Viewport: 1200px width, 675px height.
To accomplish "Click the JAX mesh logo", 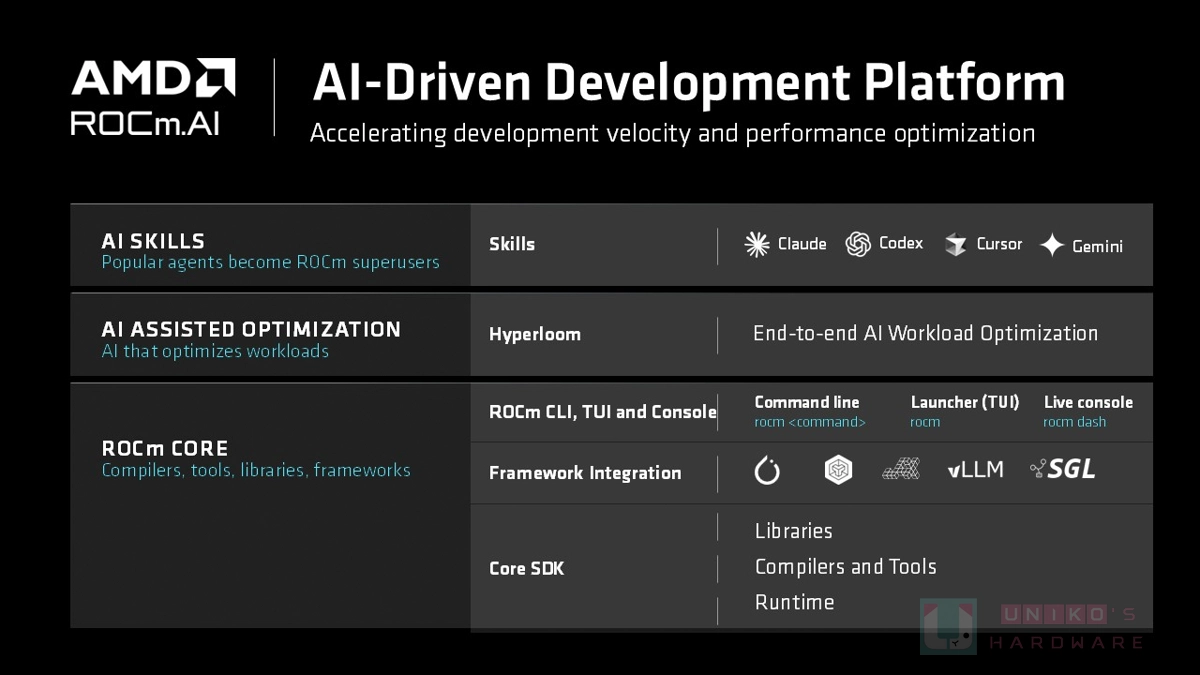I will (901, 469).
